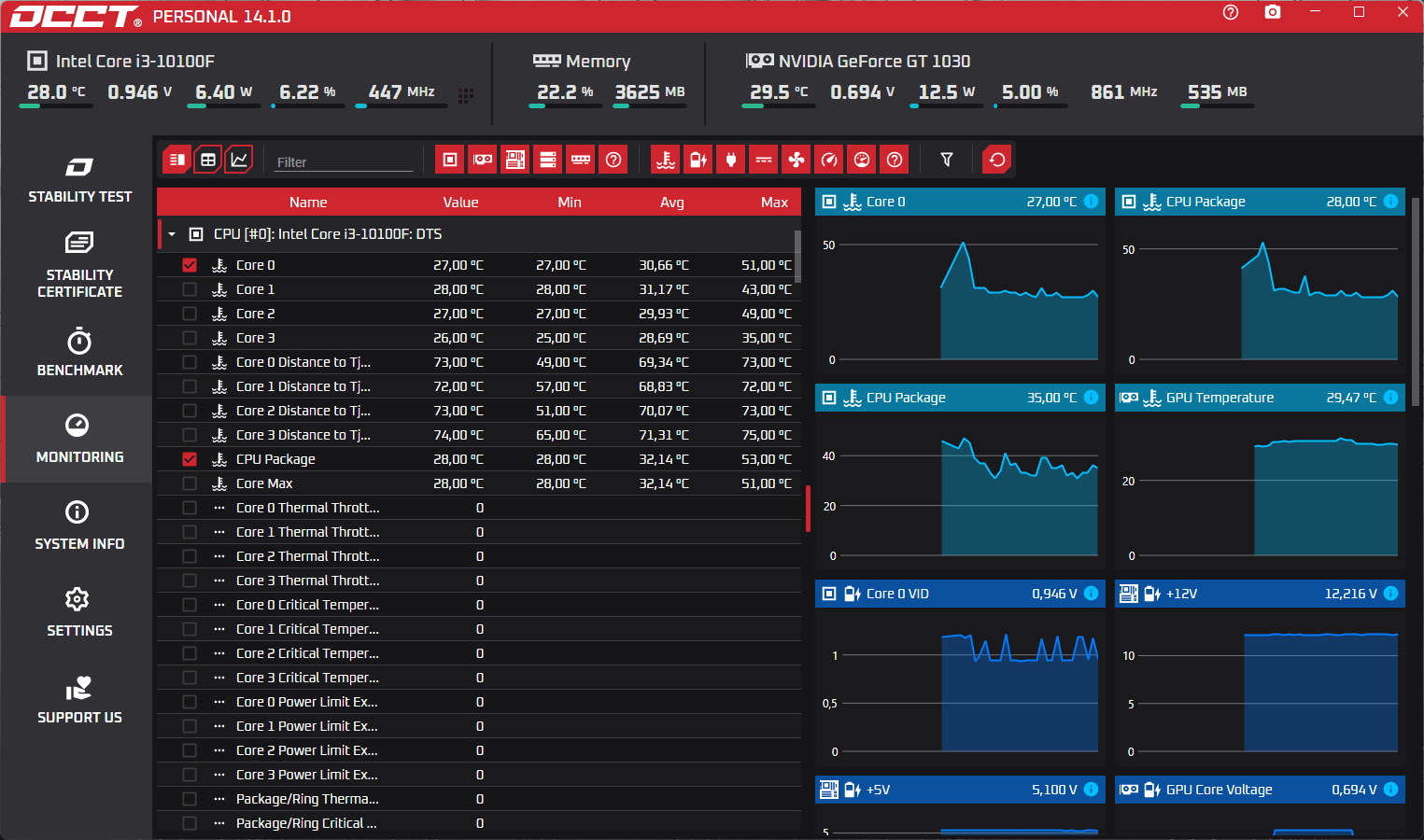Toggle GPU hardware filter icon

[x=483, y=160]
